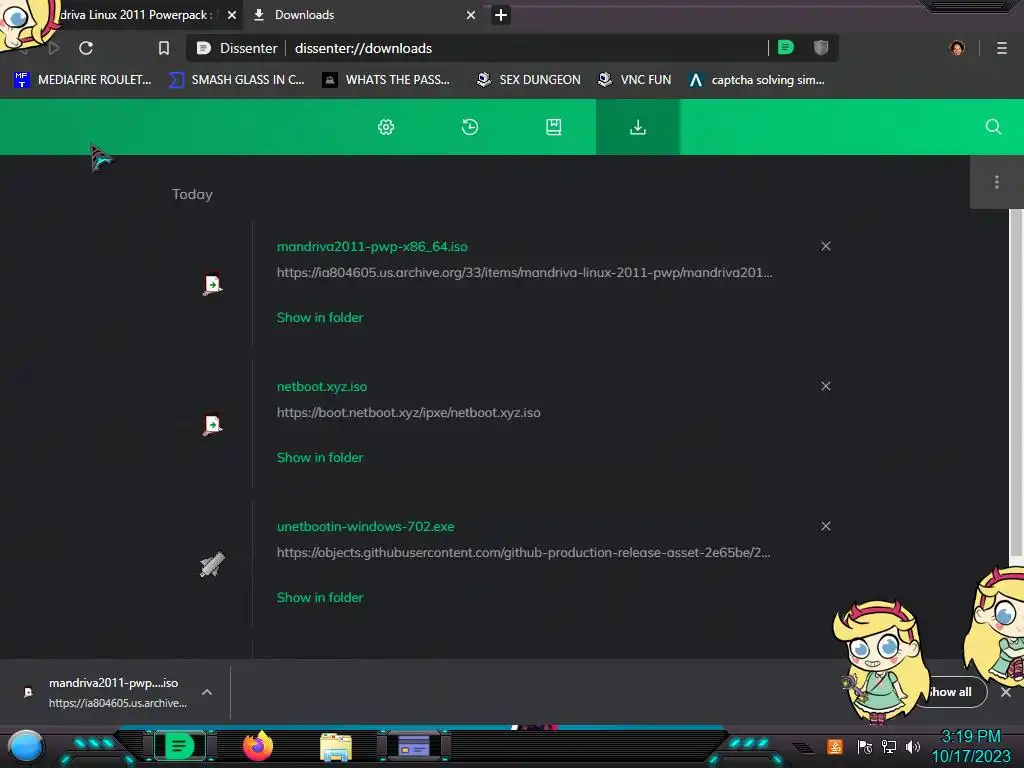1024x768 pixels.
Task: Close the bottom downloads shelf
Action: [1006, 692]
